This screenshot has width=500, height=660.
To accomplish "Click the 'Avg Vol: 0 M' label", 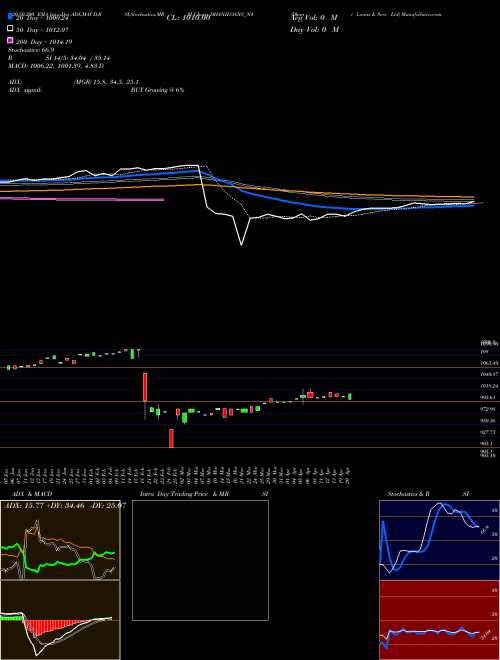I will click(314, 18).
